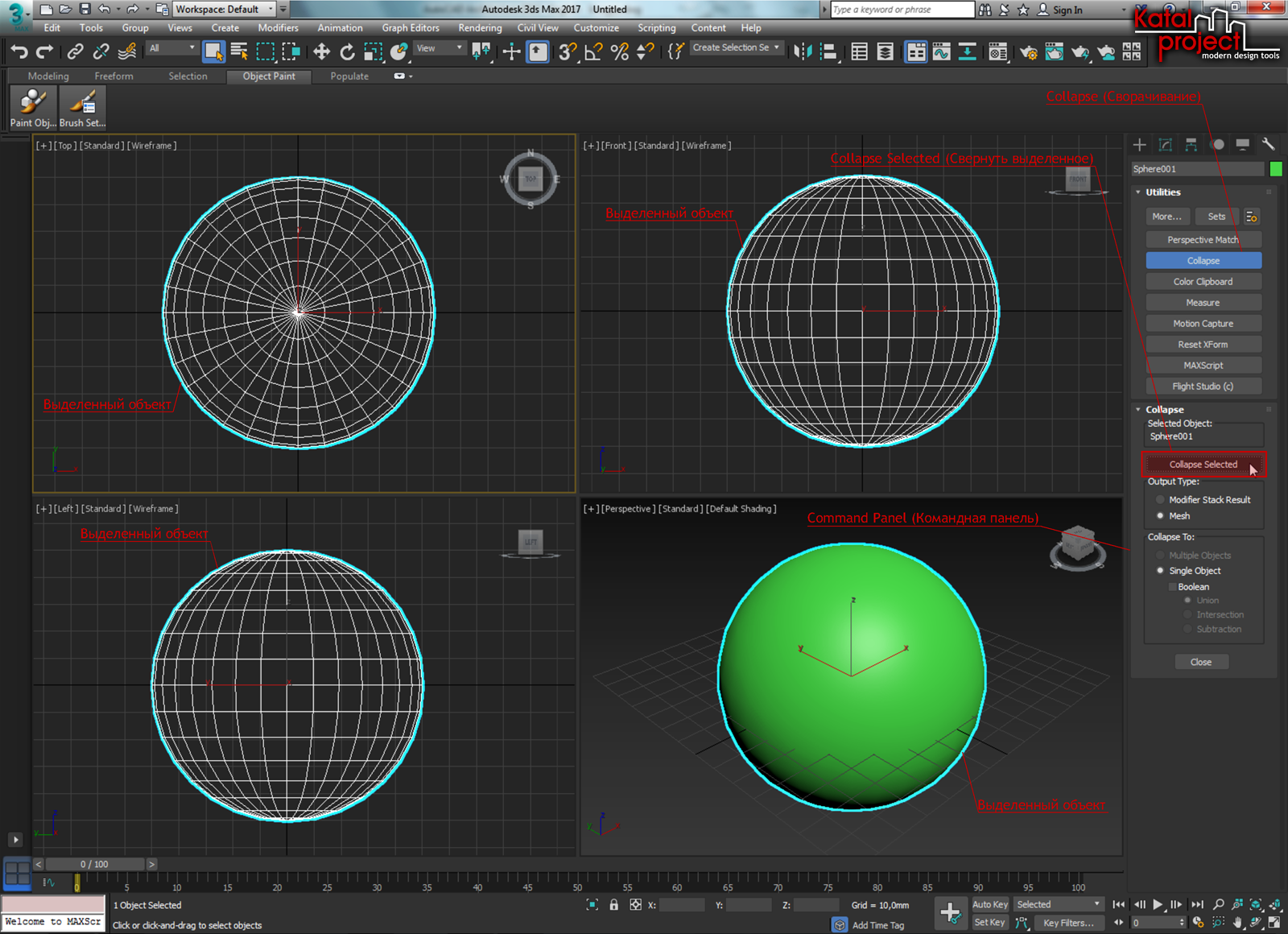This screenshot has height=934, width=1288.
Task: Click the green object color swatch
Action: [1276, 169]
